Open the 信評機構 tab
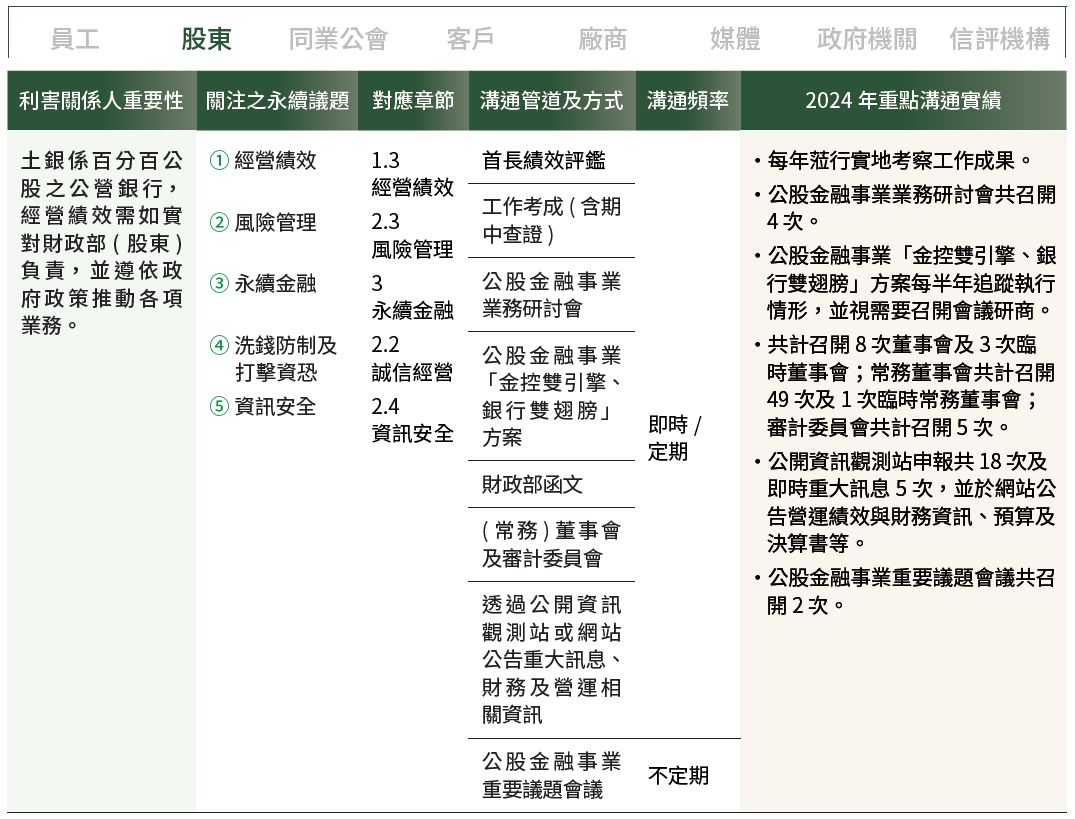The width and height of the screenshot is (1075, 819). click(x=999, y=39)
